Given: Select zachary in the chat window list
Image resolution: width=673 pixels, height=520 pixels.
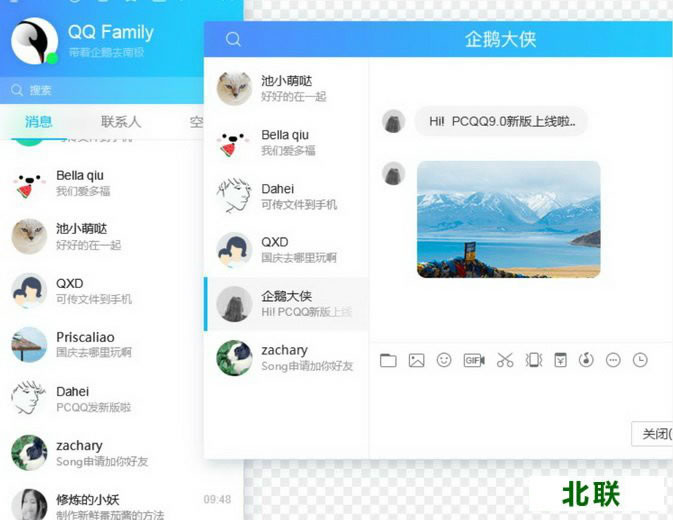Looking at the screenshot, I should [286, 358].
